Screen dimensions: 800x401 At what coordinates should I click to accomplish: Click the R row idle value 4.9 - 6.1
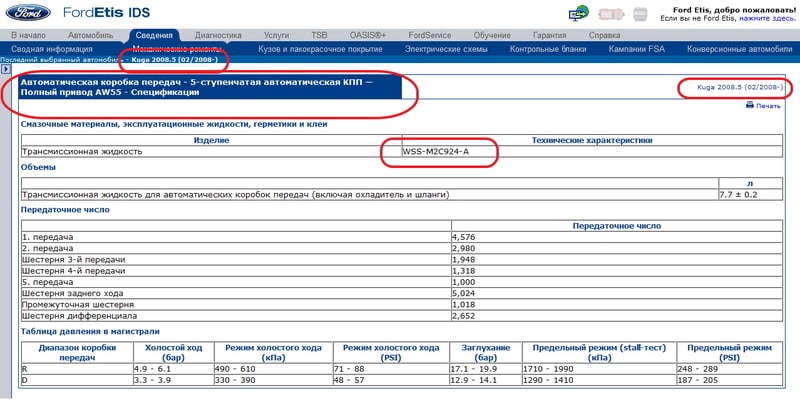coord(153,369)
